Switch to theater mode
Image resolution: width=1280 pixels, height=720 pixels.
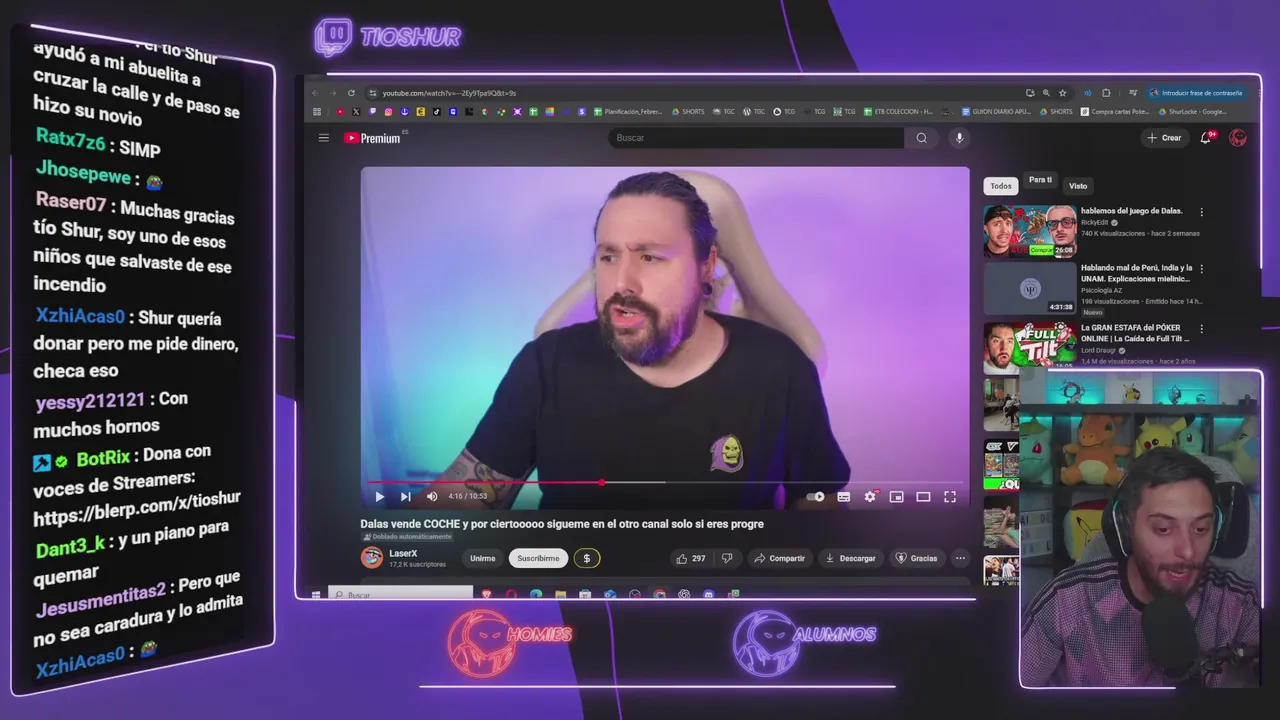coord(923,496)
